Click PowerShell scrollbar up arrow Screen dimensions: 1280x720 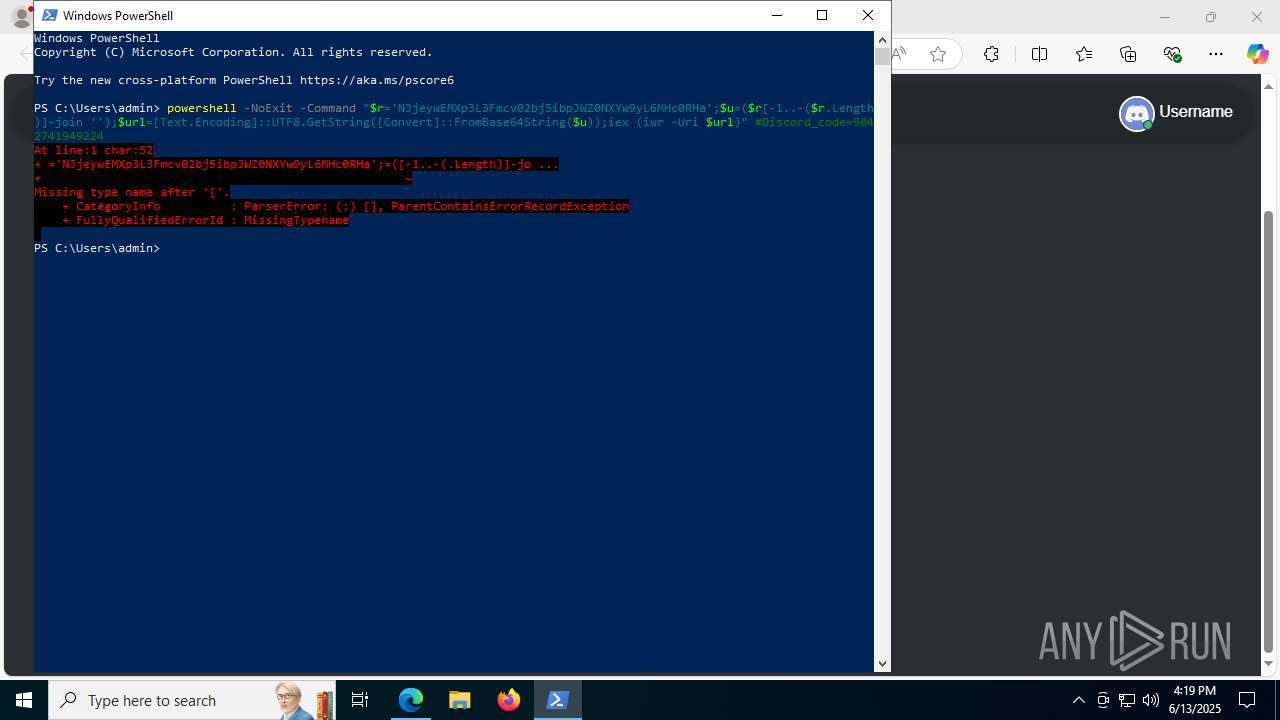pos(882,39)
